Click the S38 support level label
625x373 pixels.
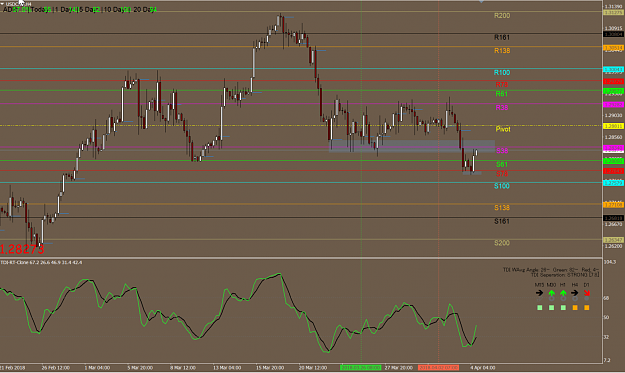[x=502, y=151]
